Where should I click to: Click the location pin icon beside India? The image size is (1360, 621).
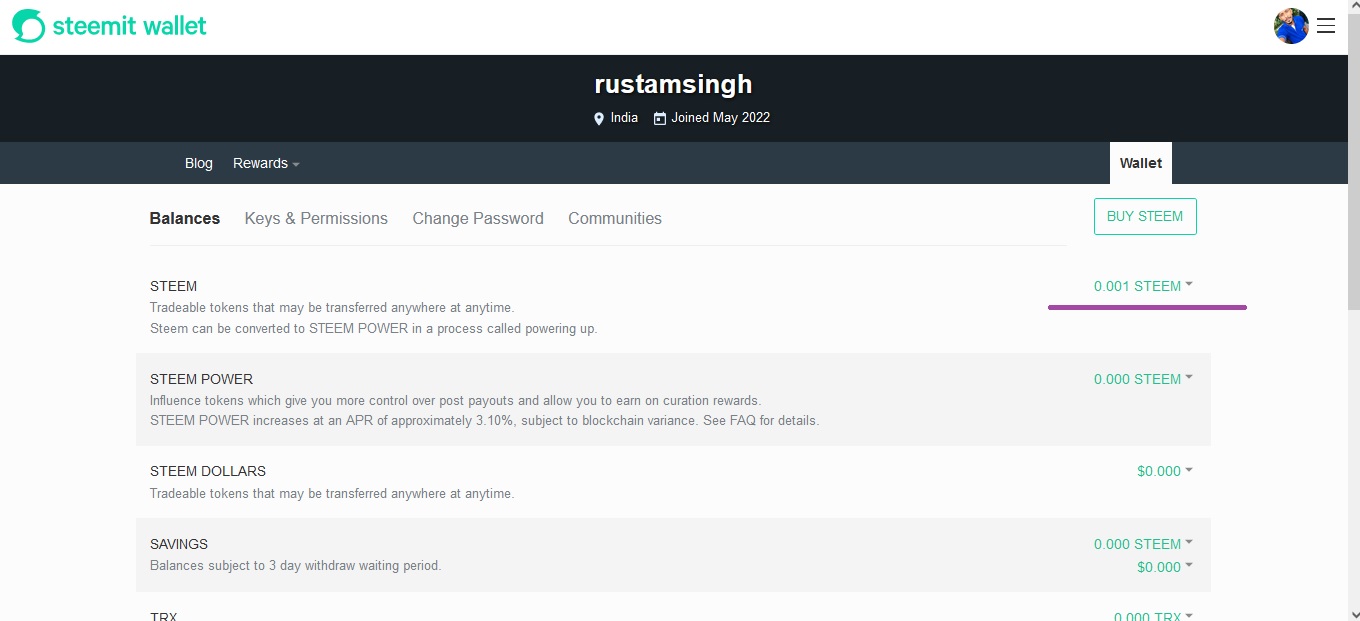(599, 118)
